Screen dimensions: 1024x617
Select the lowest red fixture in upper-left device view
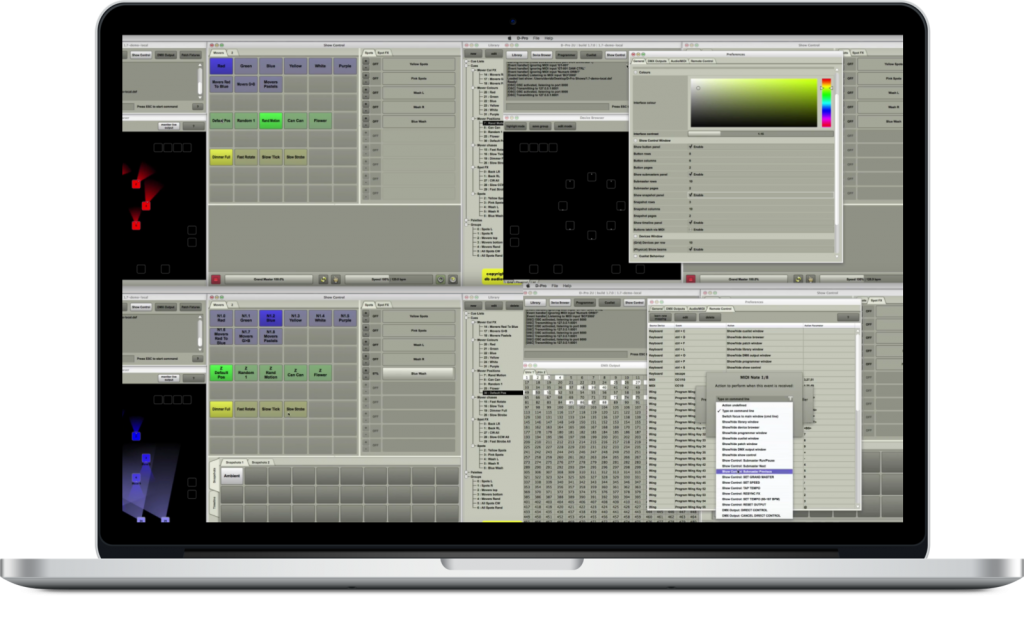[136, 225]
